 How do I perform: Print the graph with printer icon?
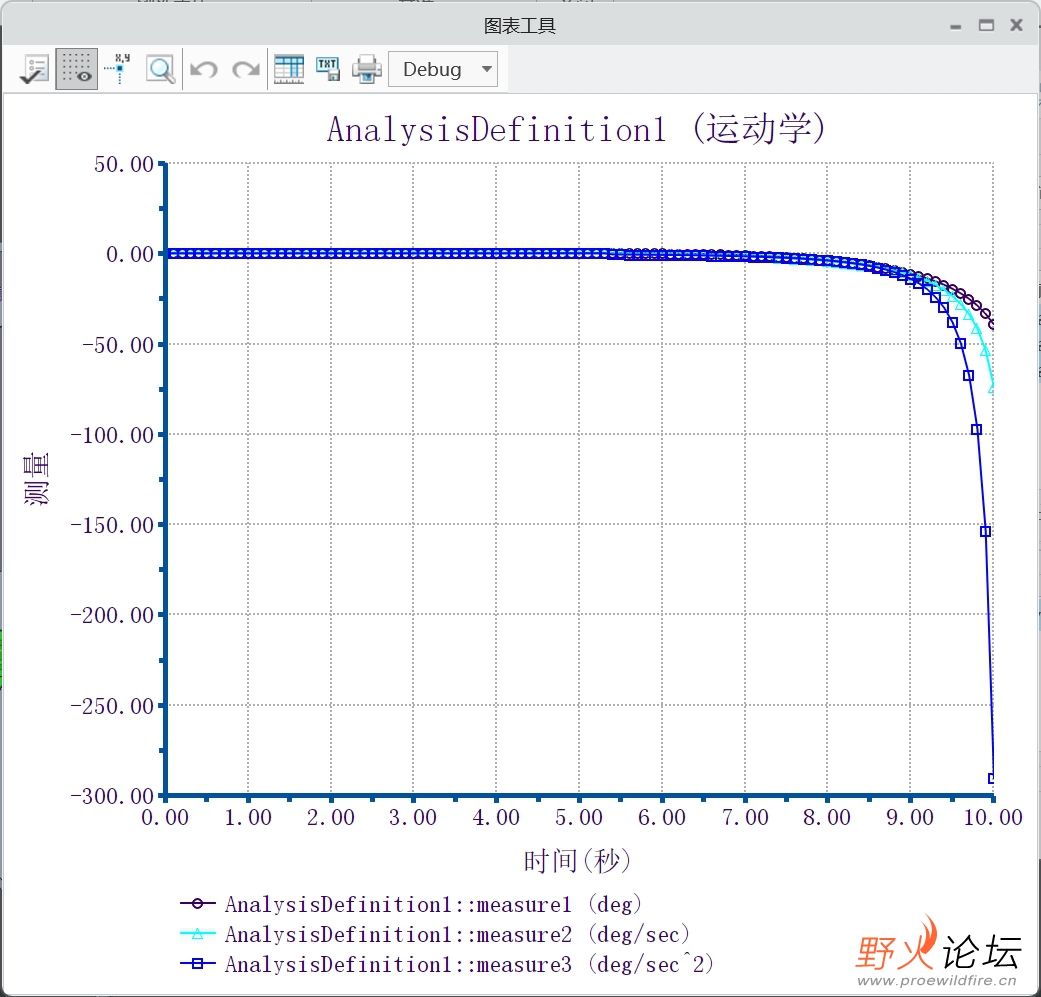366,69
